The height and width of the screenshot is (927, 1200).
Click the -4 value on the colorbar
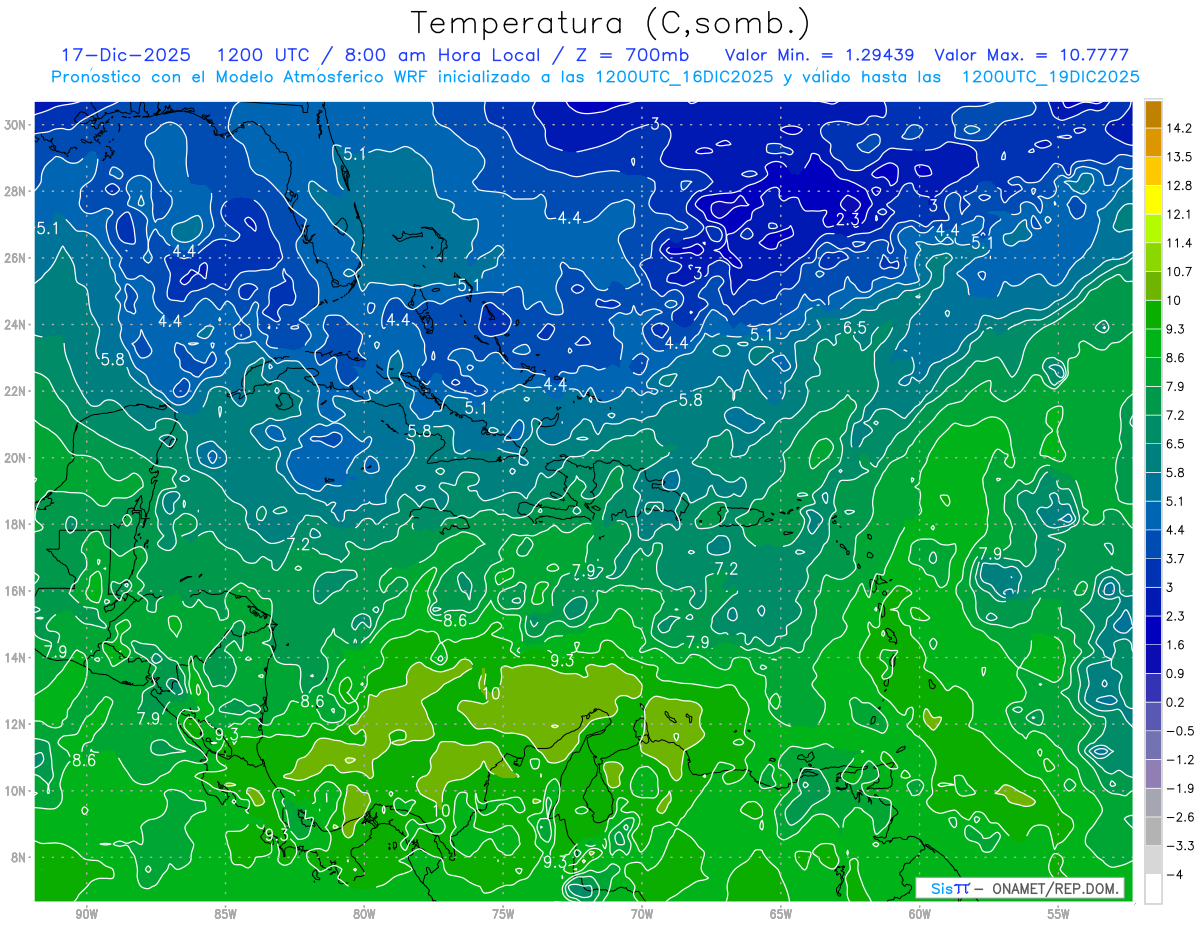coord(1174,874)
